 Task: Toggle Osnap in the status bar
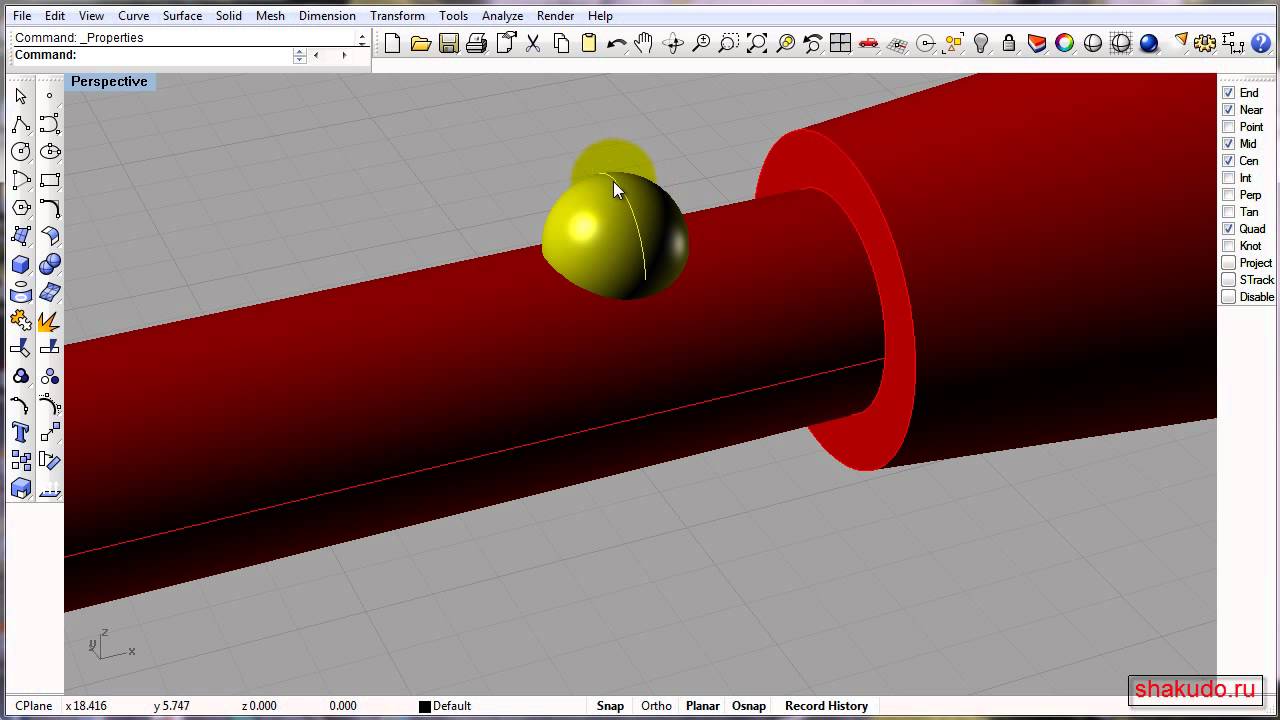749,706
